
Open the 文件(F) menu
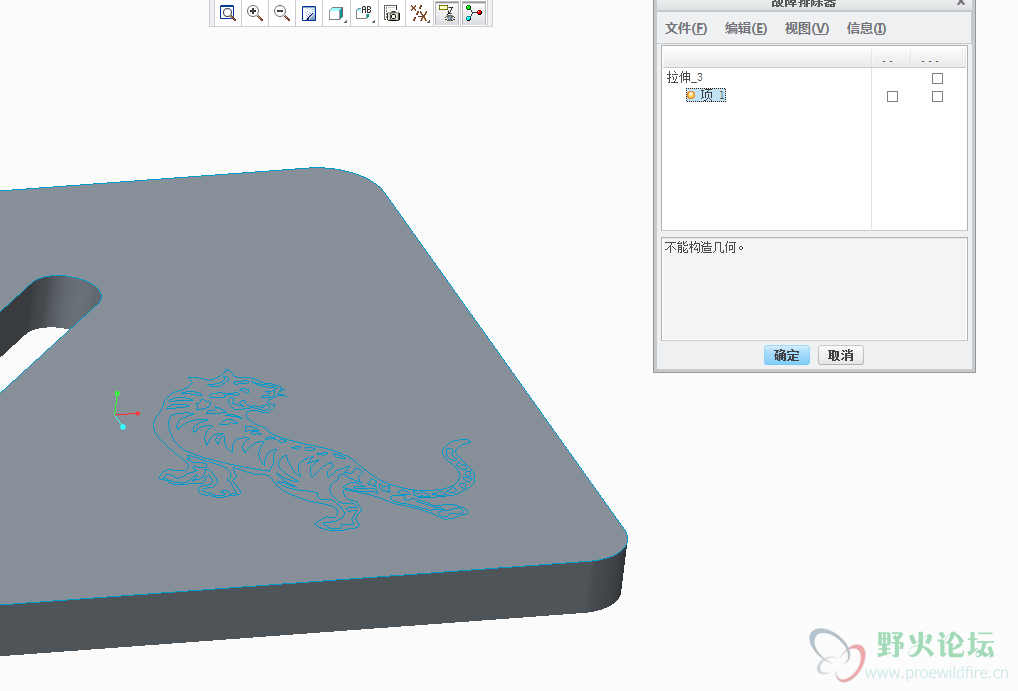(686, 29)
